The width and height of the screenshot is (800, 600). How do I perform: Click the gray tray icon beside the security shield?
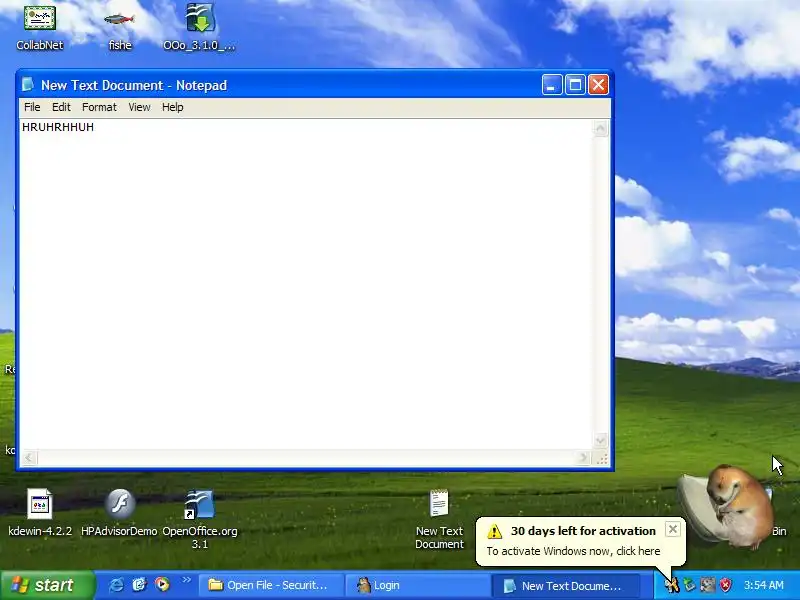point(707,585)
